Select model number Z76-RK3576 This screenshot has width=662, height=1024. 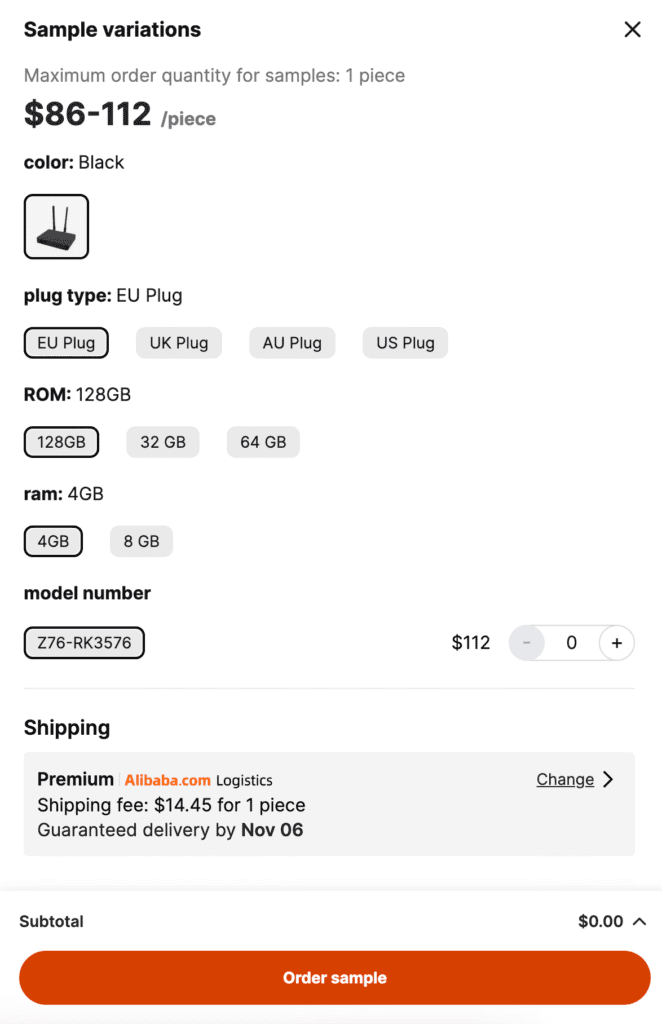tap(84, 643)
